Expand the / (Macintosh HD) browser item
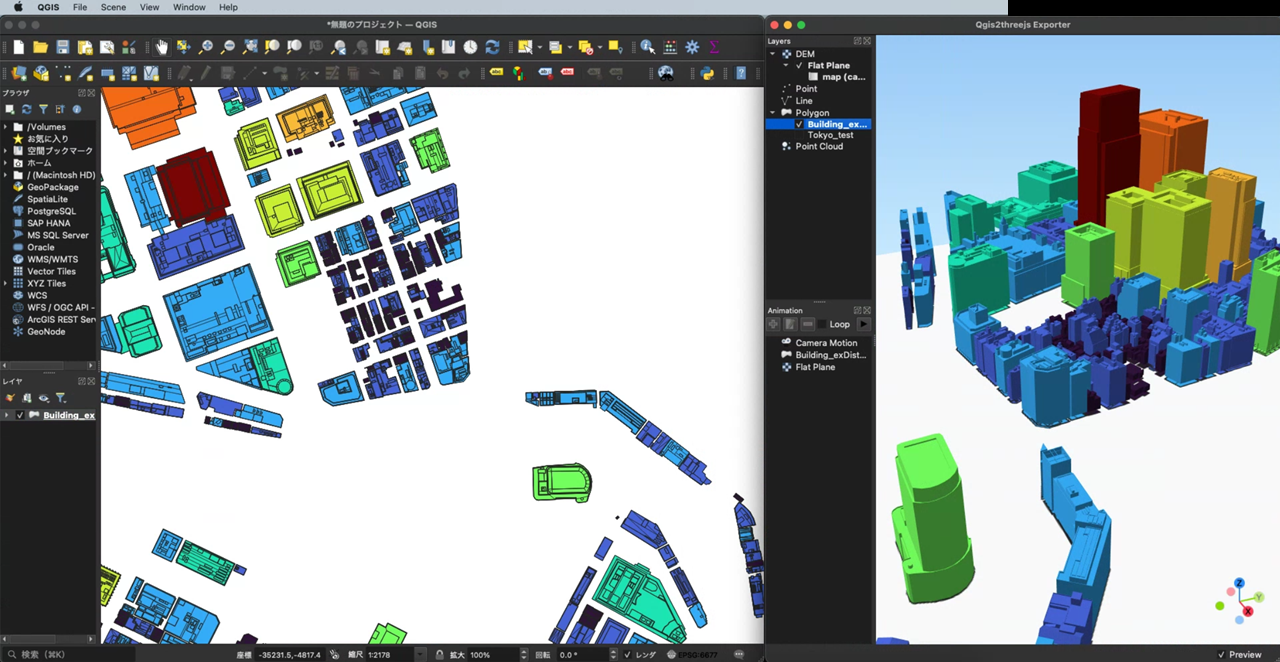The width and height of the screenshot is (1280, 662). click(6, 175)
